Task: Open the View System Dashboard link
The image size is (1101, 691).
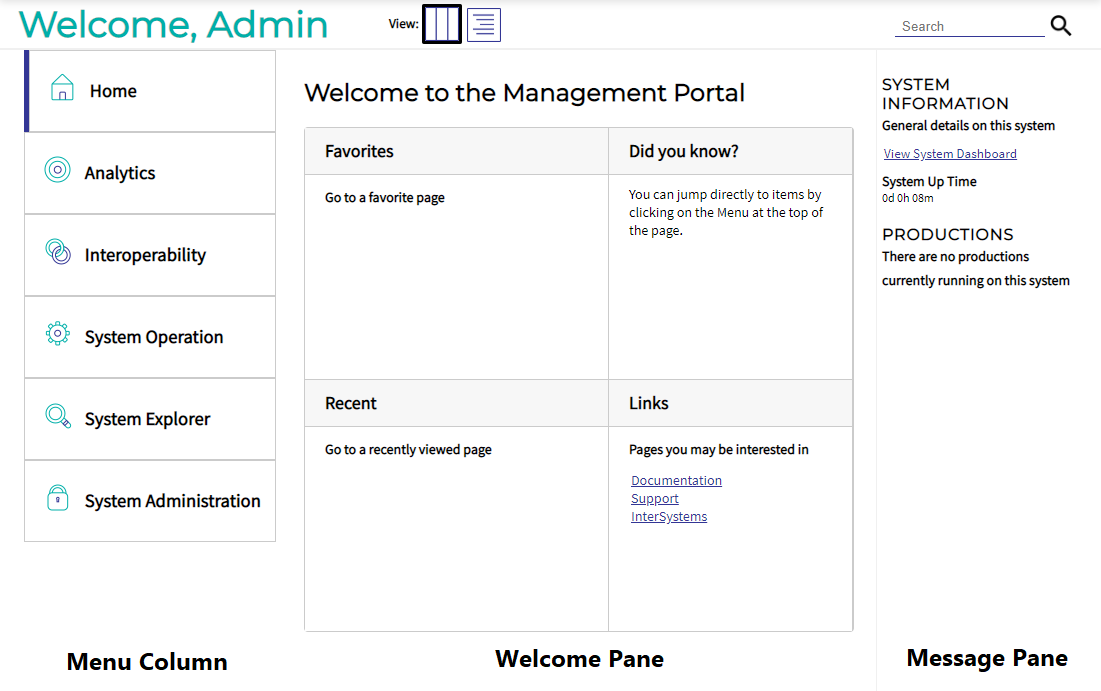Action: (949, 153)
